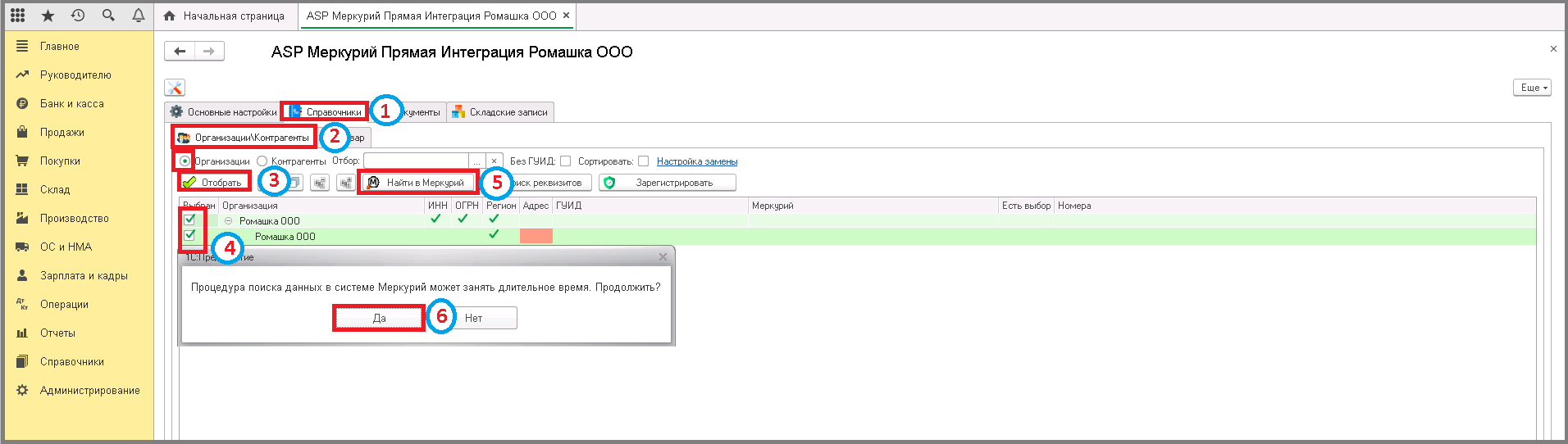
Task: Select the Организации radio button
Action: tap(185, 161)
